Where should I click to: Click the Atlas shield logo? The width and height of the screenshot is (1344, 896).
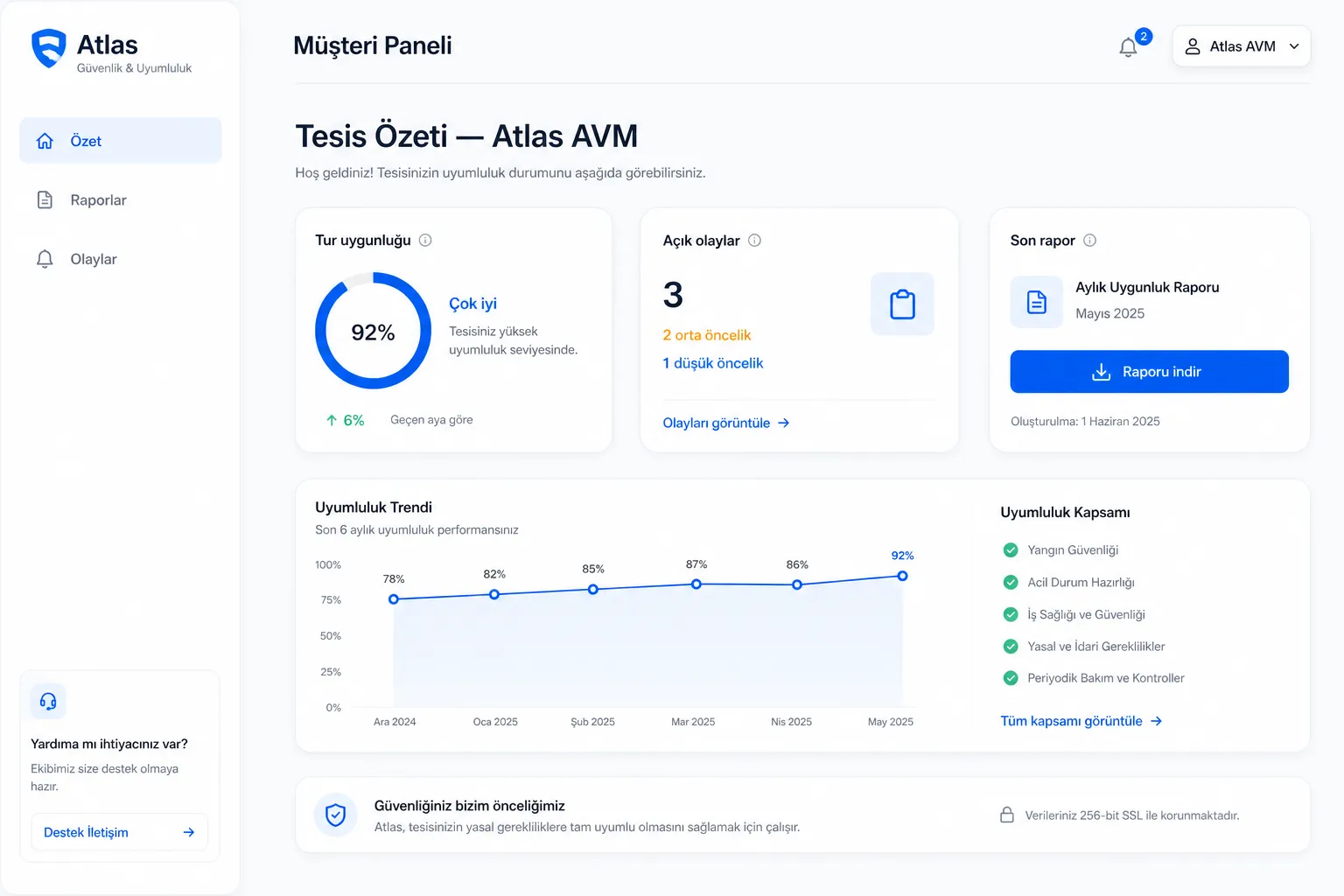pos(48,48)
